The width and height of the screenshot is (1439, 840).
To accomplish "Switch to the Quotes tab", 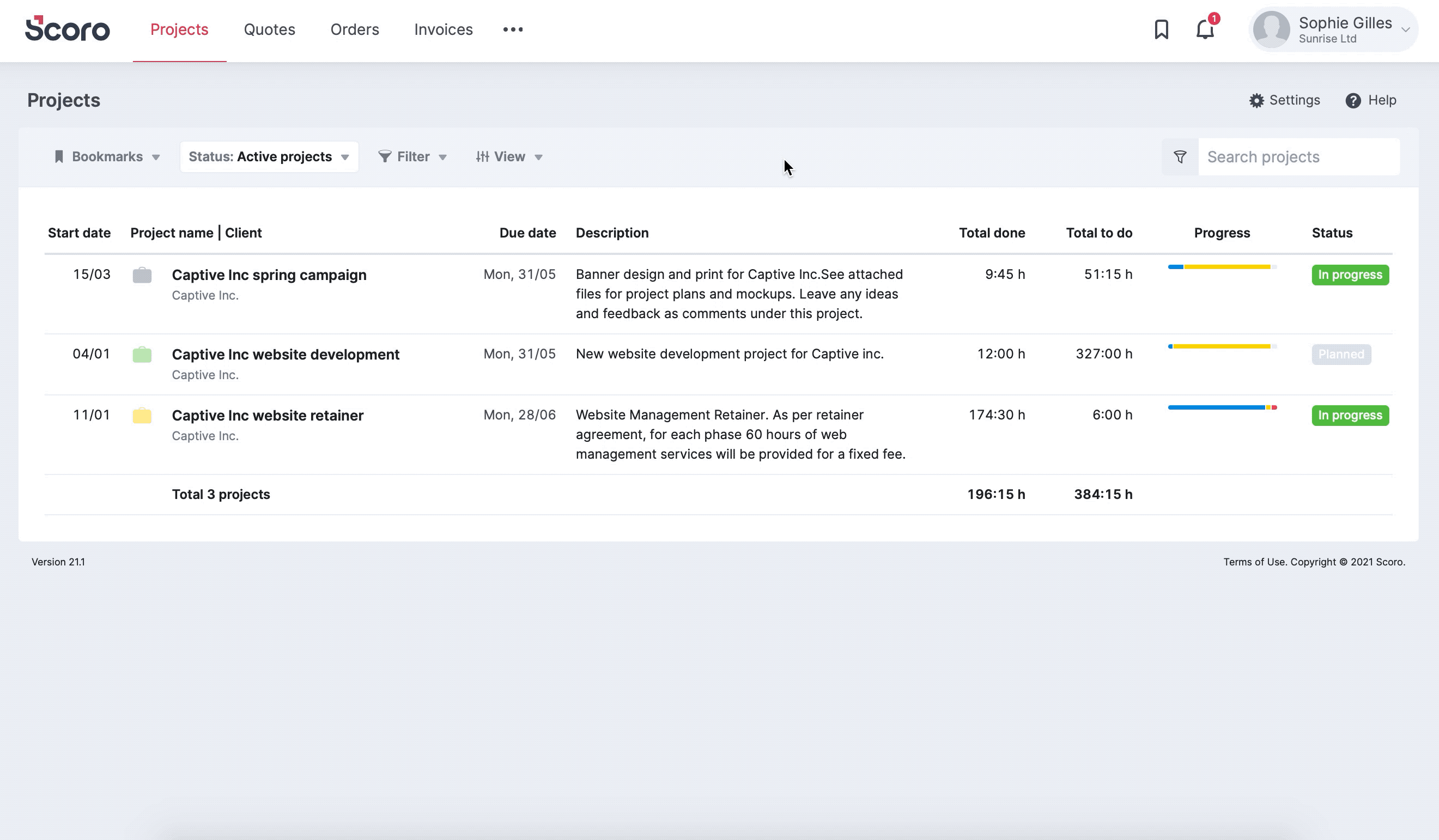I will [x=270, y=30].
